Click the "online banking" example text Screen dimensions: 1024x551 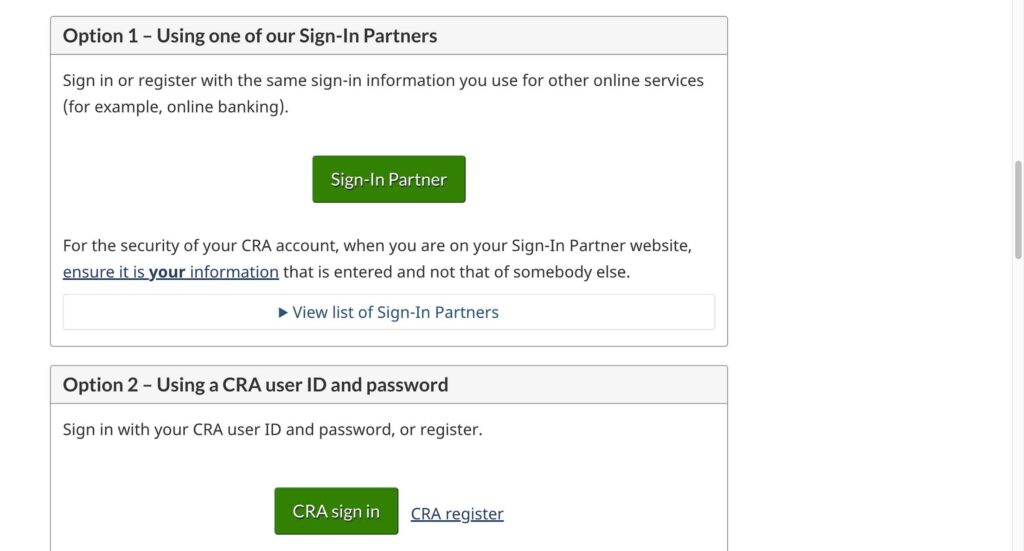(x=230, y=107)
